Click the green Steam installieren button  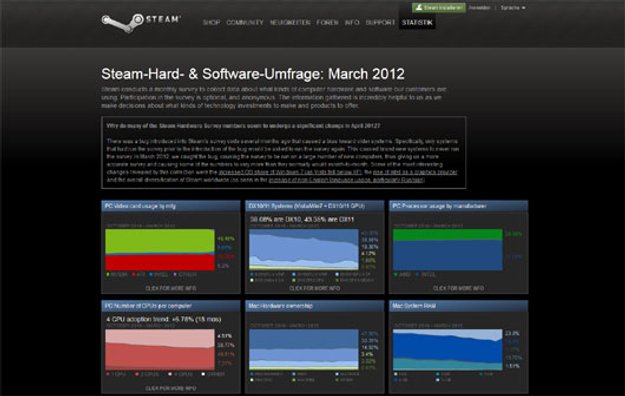tap(438, 8)
